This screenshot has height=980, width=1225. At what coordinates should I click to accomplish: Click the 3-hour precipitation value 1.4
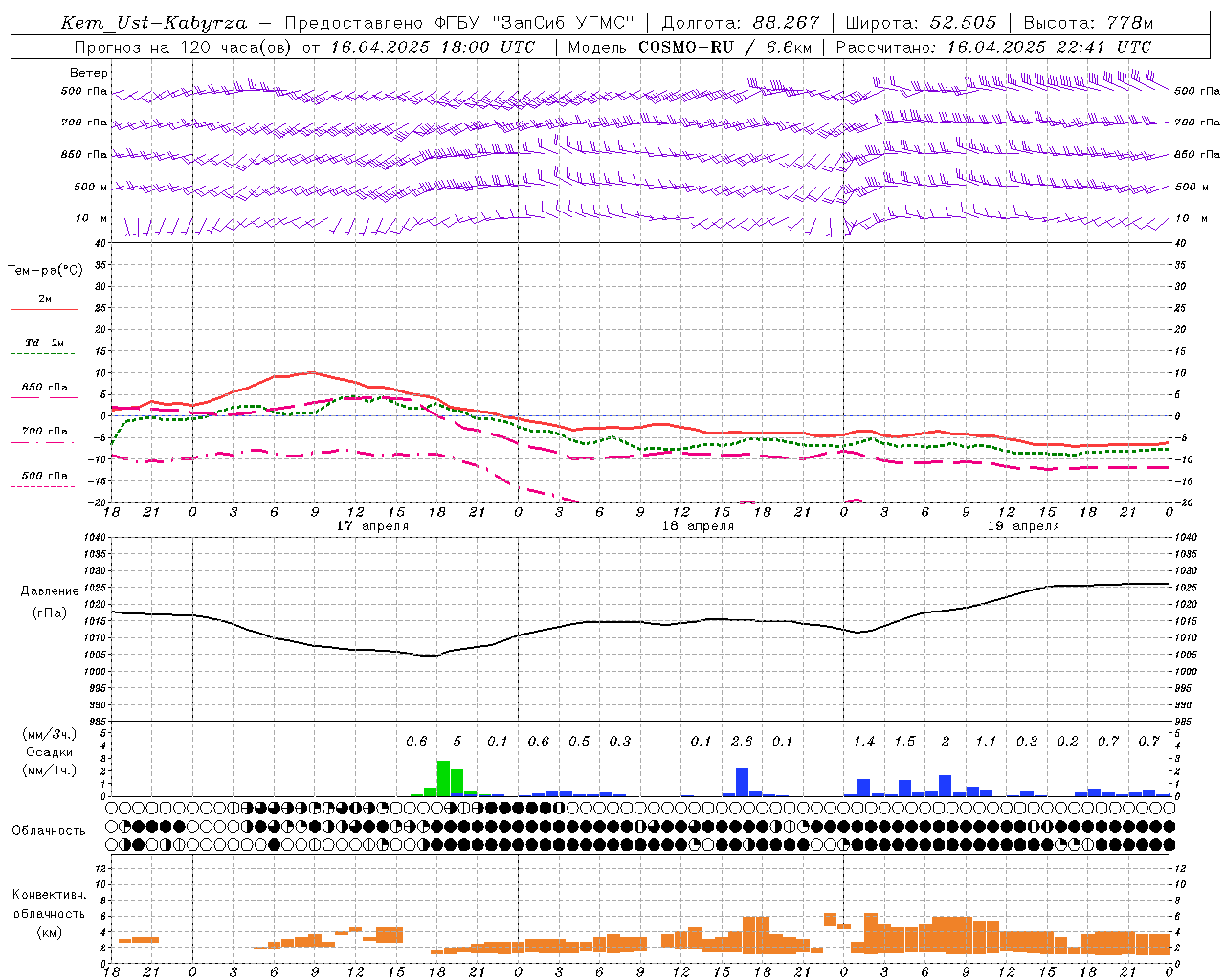click(864, 742)
